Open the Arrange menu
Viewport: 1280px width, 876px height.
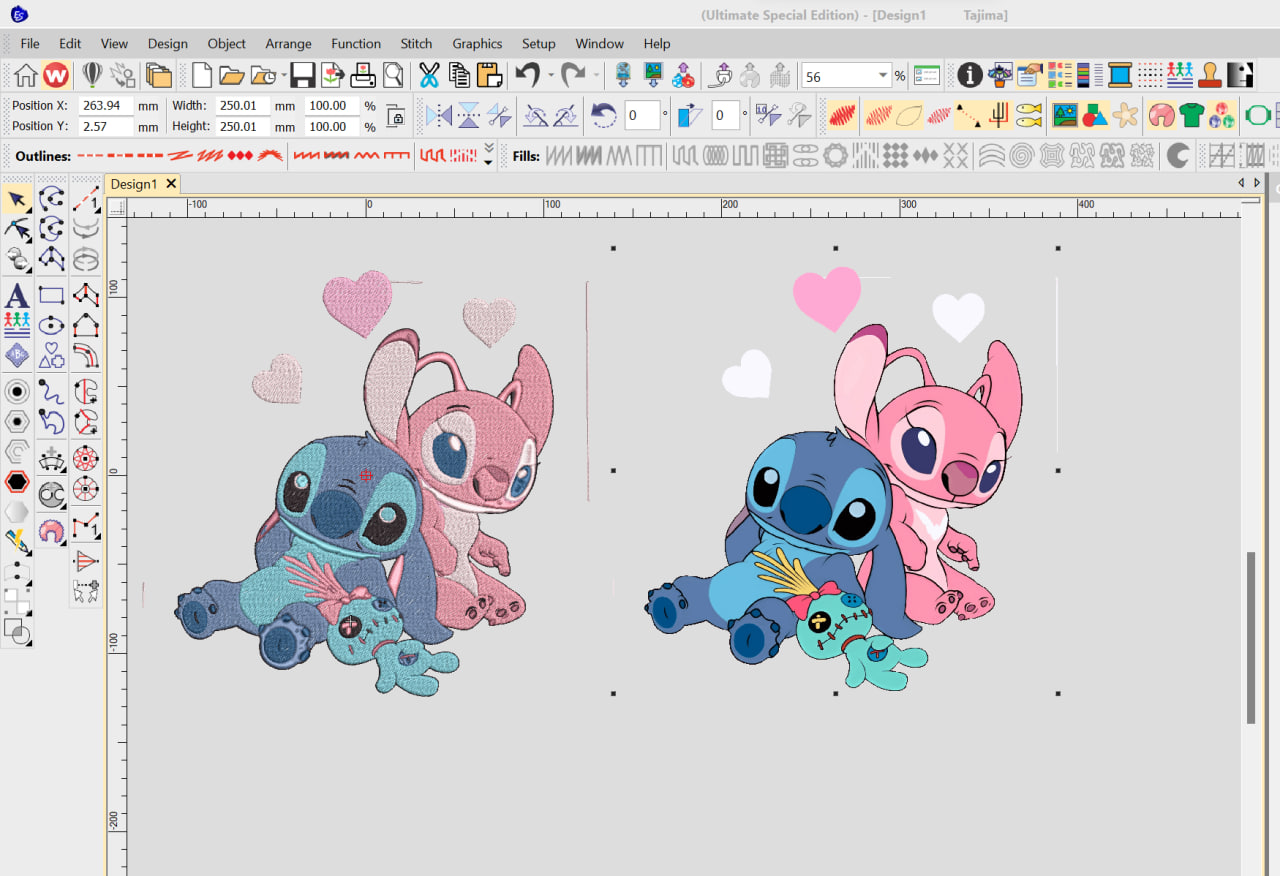tap(288, 43)
